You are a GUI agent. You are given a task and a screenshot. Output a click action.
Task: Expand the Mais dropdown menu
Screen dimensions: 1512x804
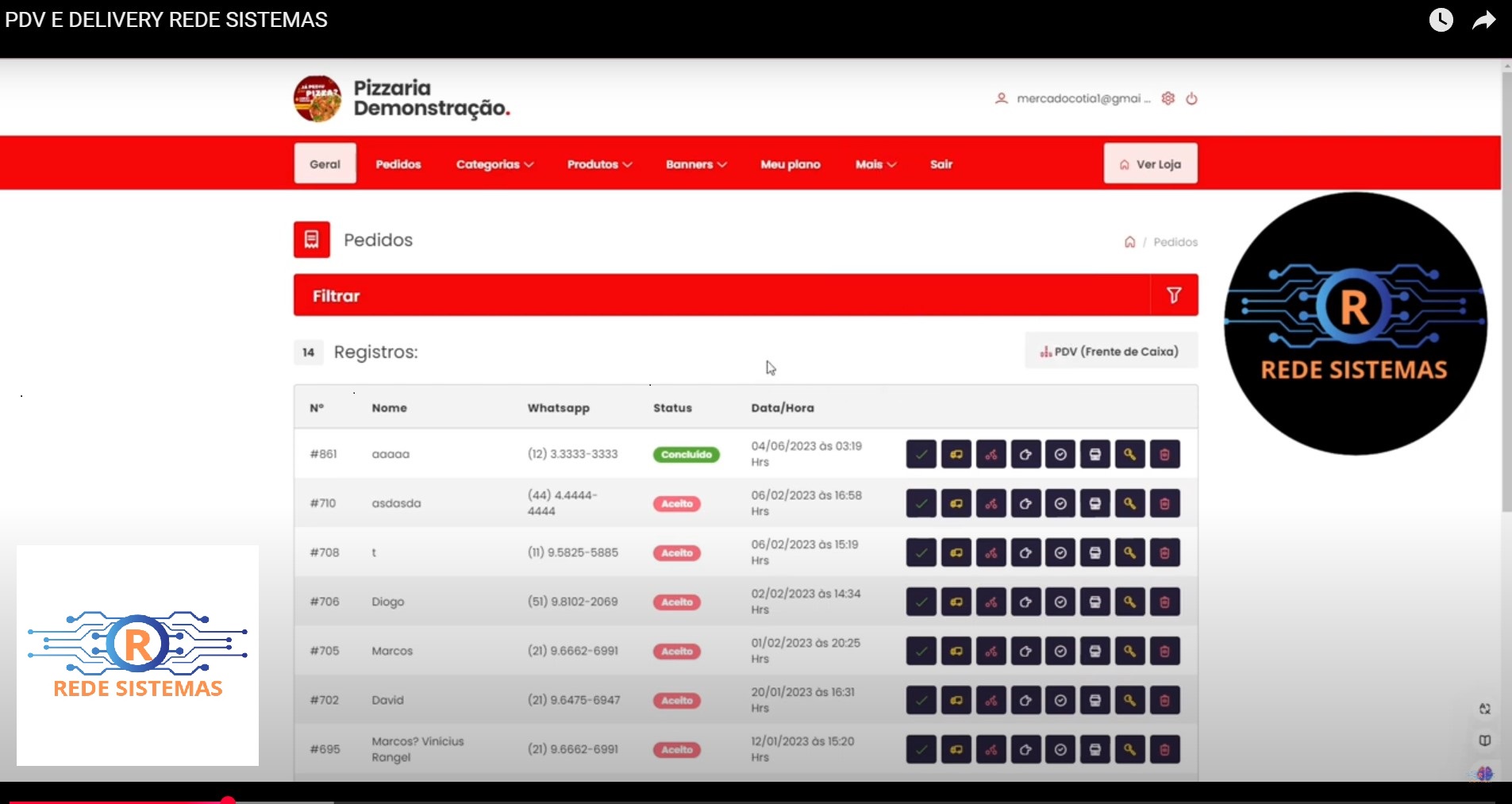point(875,164)
